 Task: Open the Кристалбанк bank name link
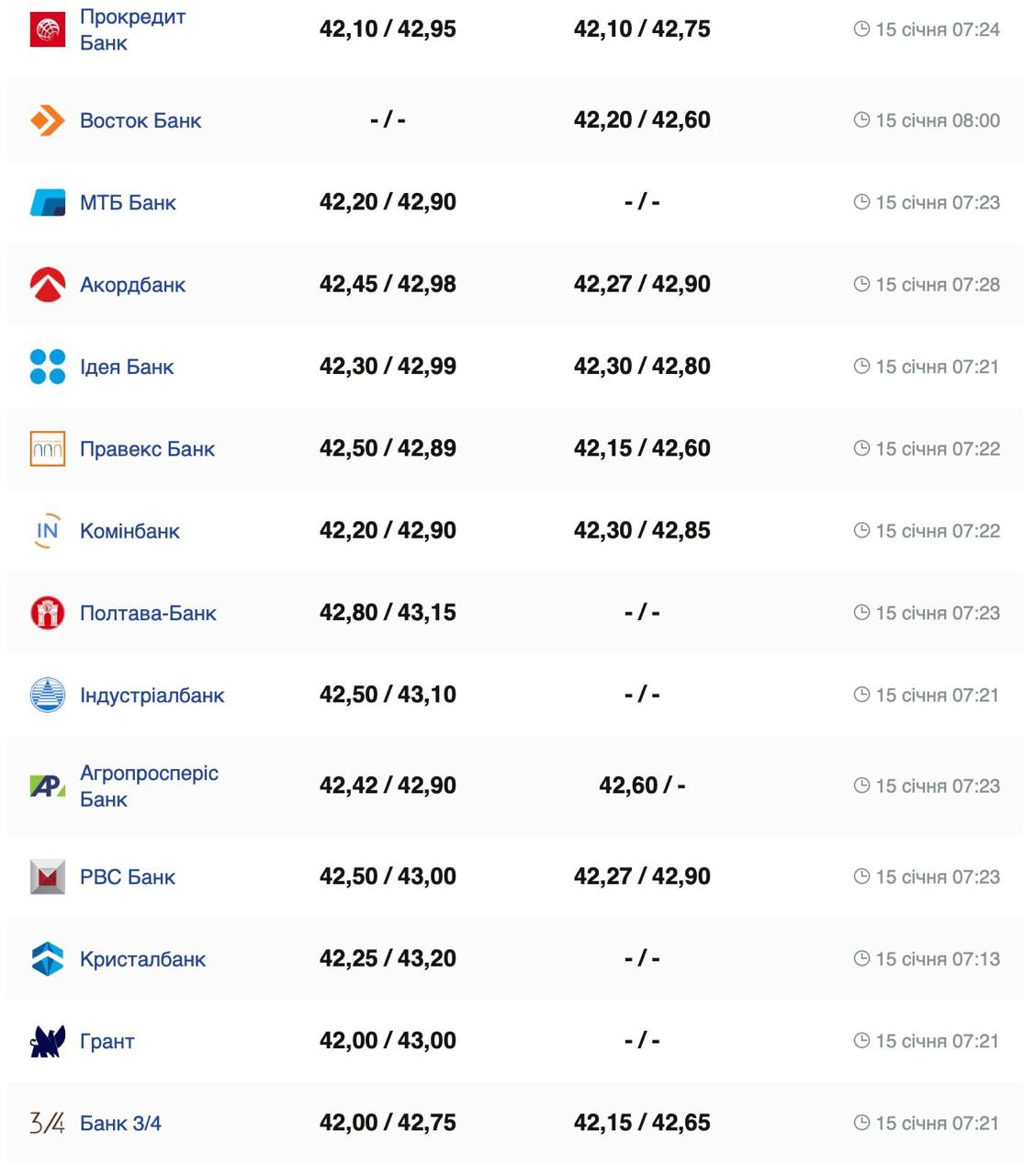[142, 959]
